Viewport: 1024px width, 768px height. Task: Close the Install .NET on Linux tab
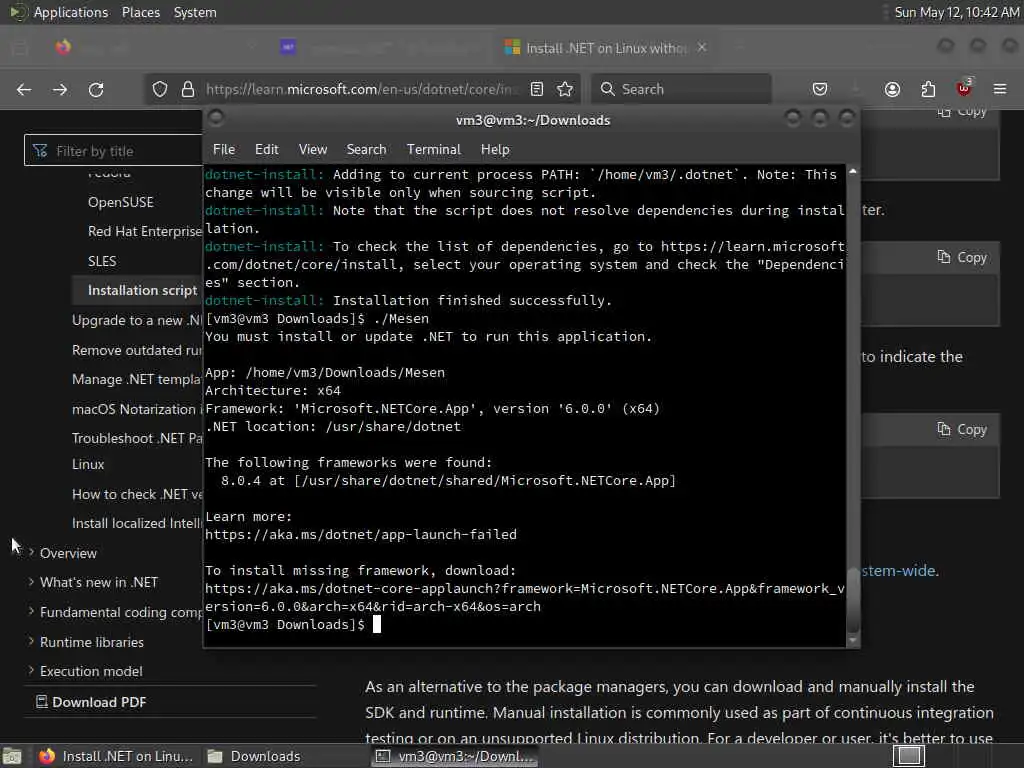pos(702,48)
